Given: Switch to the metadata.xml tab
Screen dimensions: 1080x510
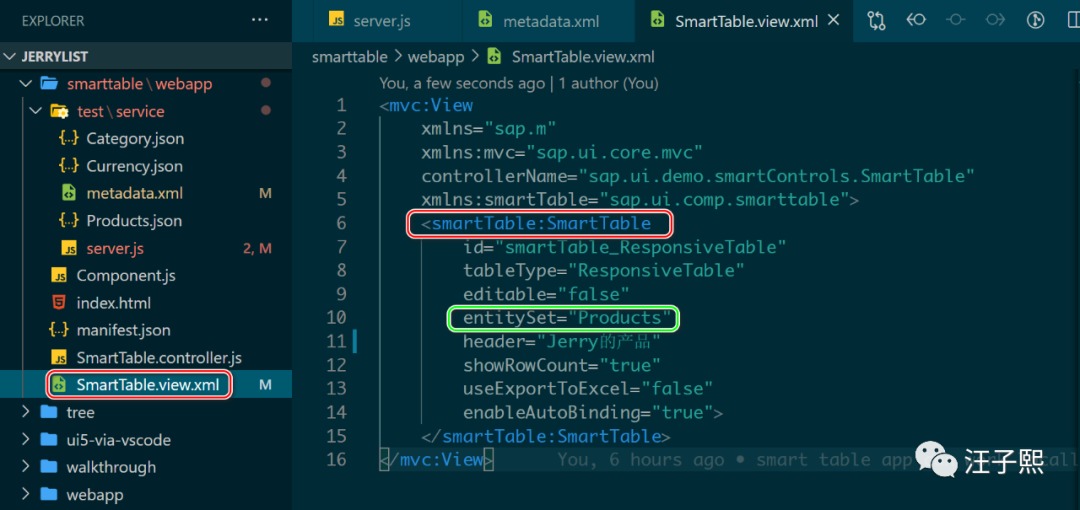Looking at the screenshot, I should click(551, 21).
